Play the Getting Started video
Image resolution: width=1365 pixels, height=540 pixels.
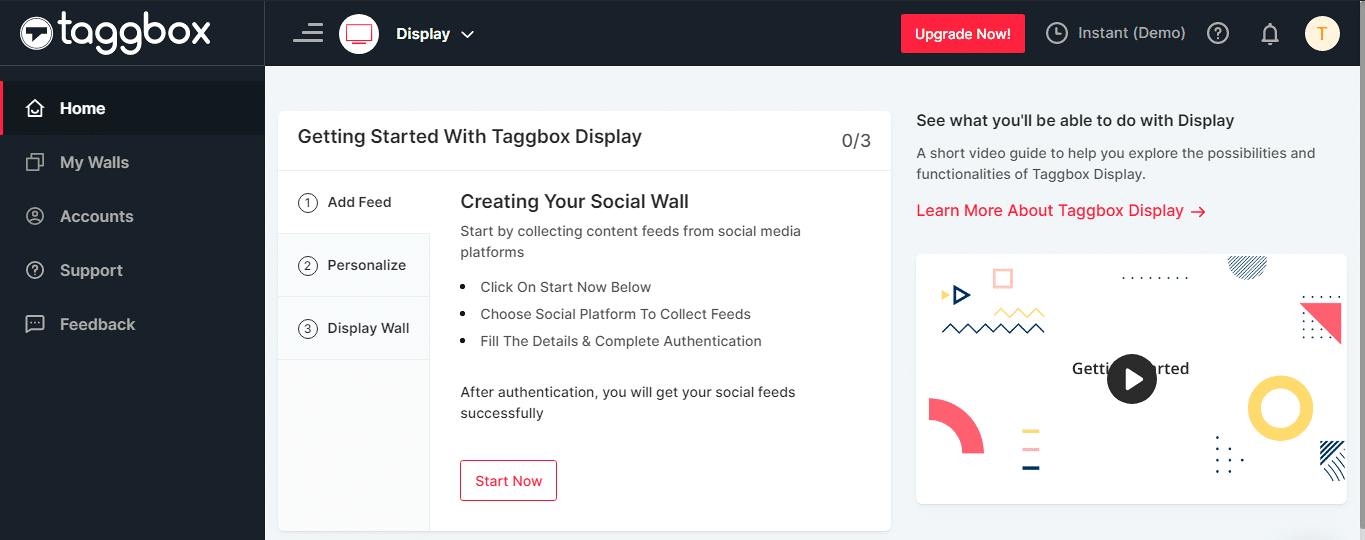point(1131,379)
